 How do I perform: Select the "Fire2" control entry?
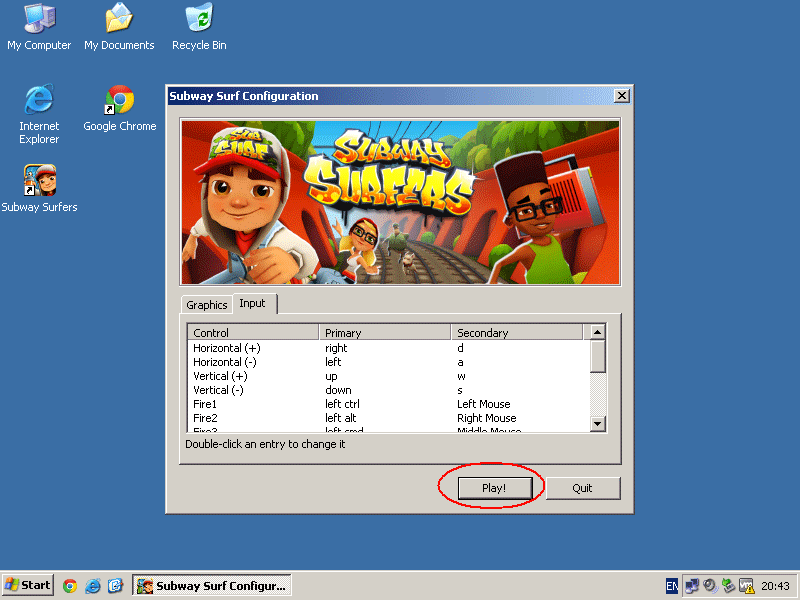(x=205, y=418)
